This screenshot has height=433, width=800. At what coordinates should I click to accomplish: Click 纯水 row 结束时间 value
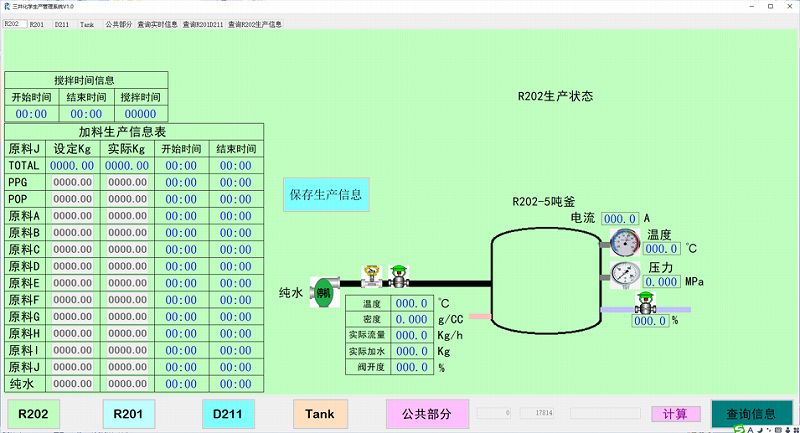pos(236,384)
